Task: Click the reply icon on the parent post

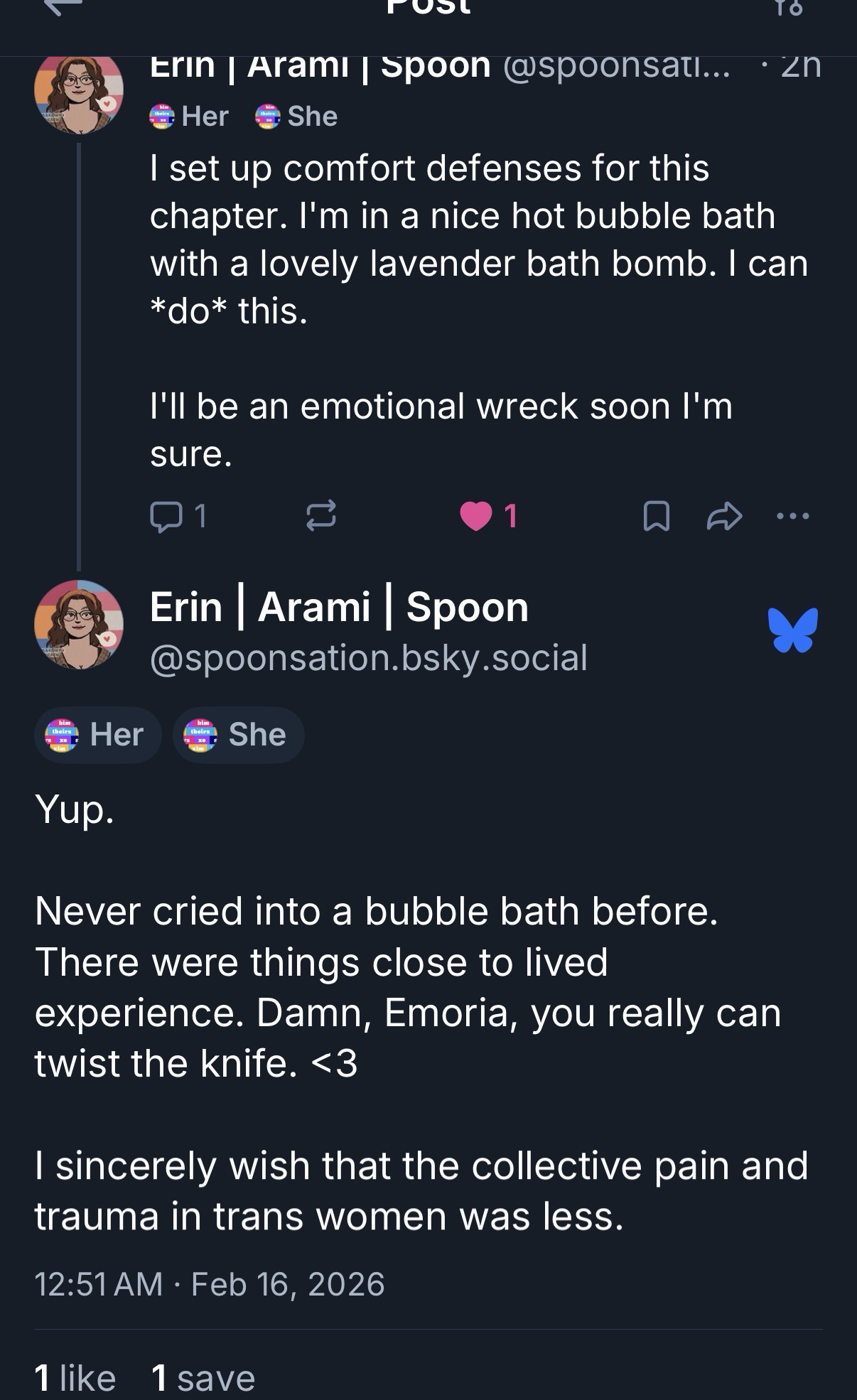Action: click(165, 516)
